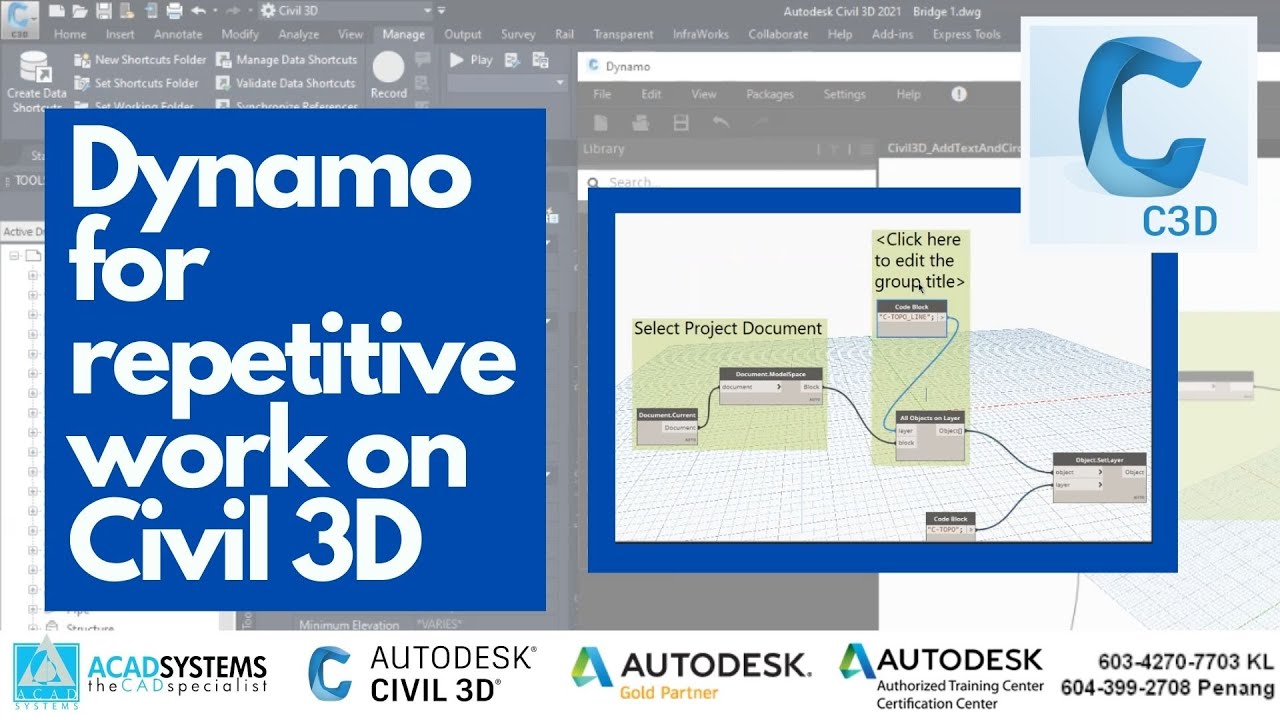Viewport: 1280px width, 720px height.
Task: Click the Object.SetLayer node
Action: click(x=1099, y=478)
